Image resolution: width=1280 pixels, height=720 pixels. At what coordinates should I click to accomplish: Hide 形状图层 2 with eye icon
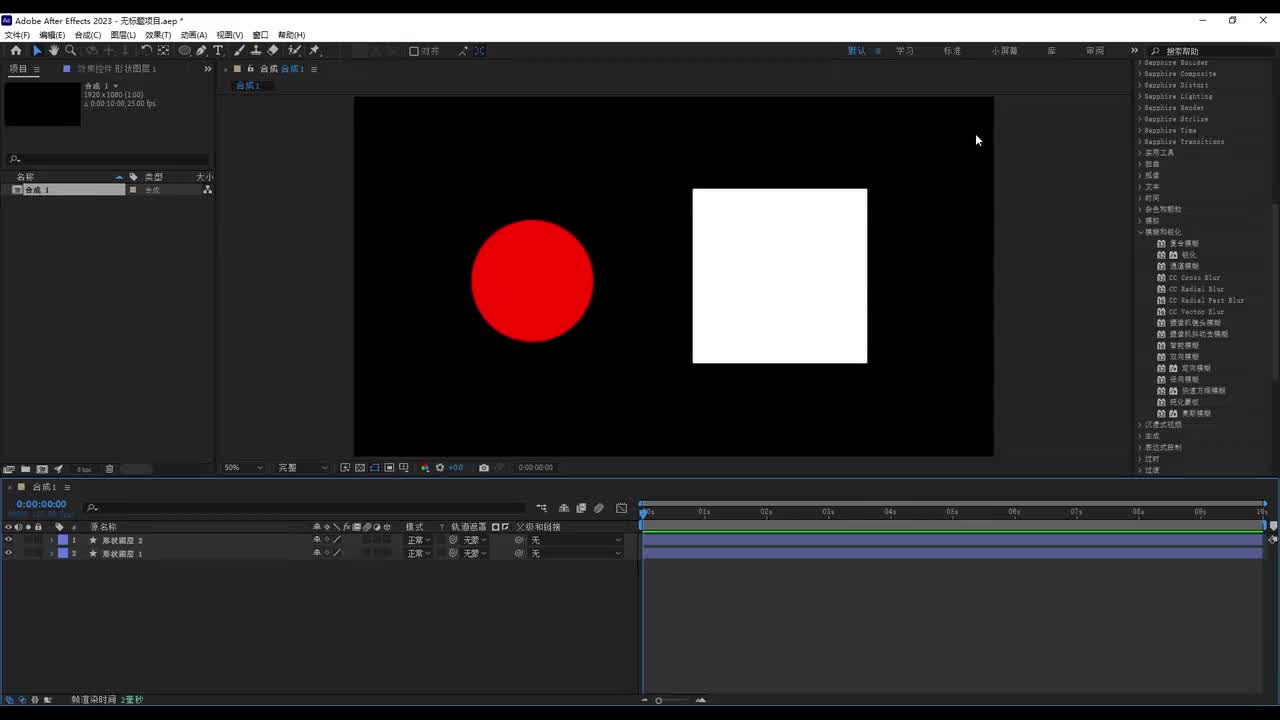pyautogui.click(x=8, y=540)
